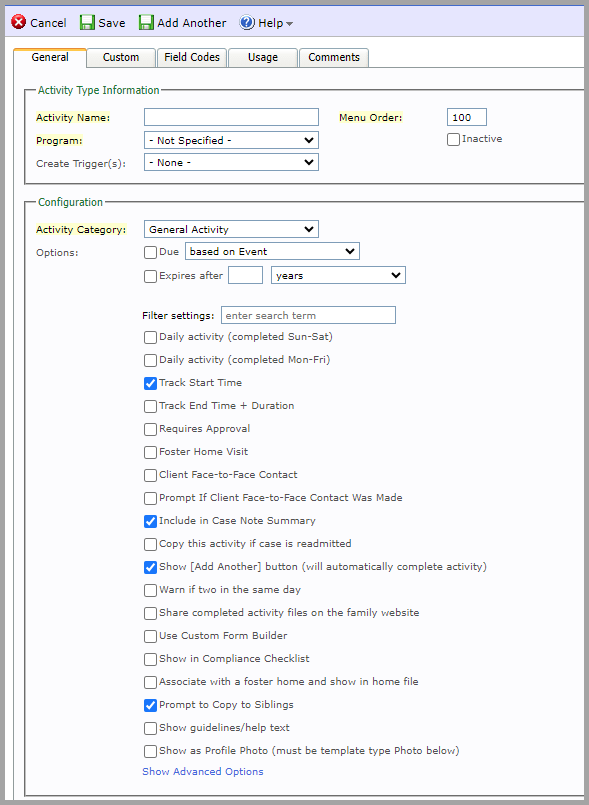Disable Prompt to Copy to Siblings

(150, 704)
